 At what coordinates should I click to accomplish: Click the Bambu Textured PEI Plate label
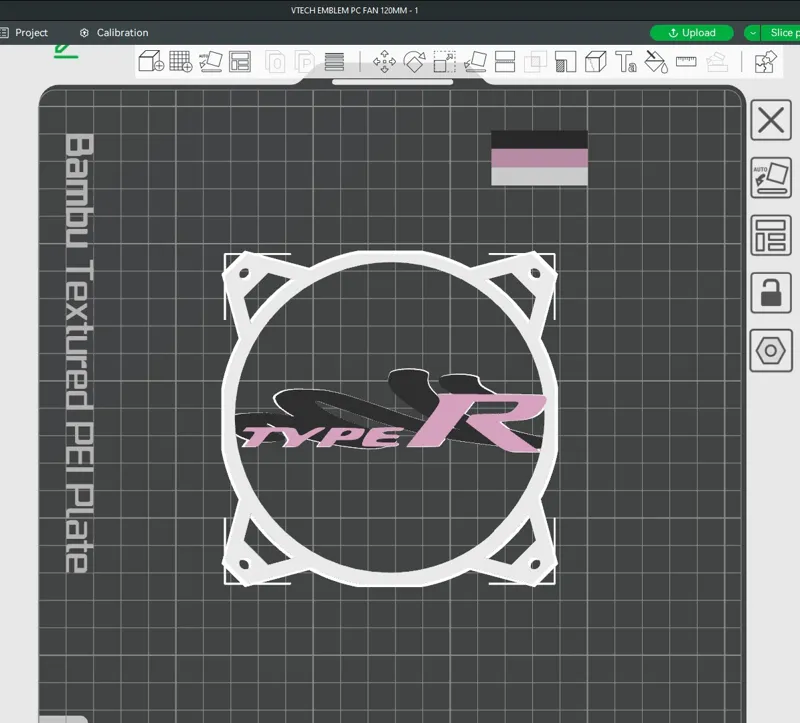pyautogui.click(x=80, y=353)
